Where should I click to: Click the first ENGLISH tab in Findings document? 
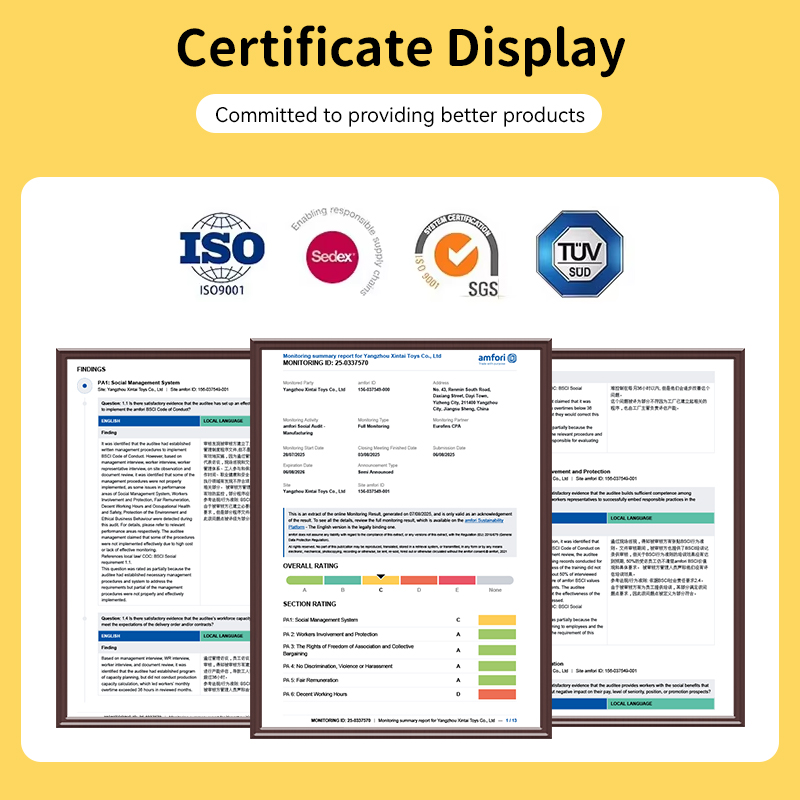pyautogui.click(x=149, y=421)
